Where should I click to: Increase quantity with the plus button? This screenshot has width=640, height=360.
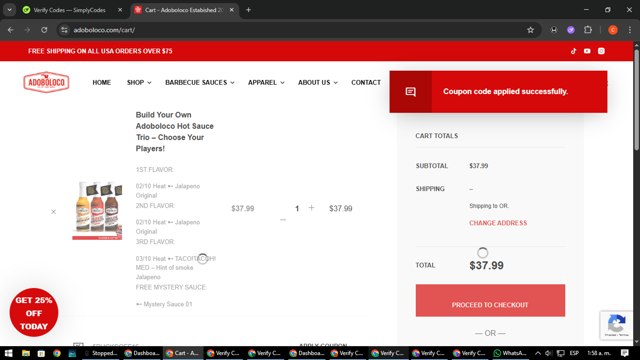coord(311,208)
